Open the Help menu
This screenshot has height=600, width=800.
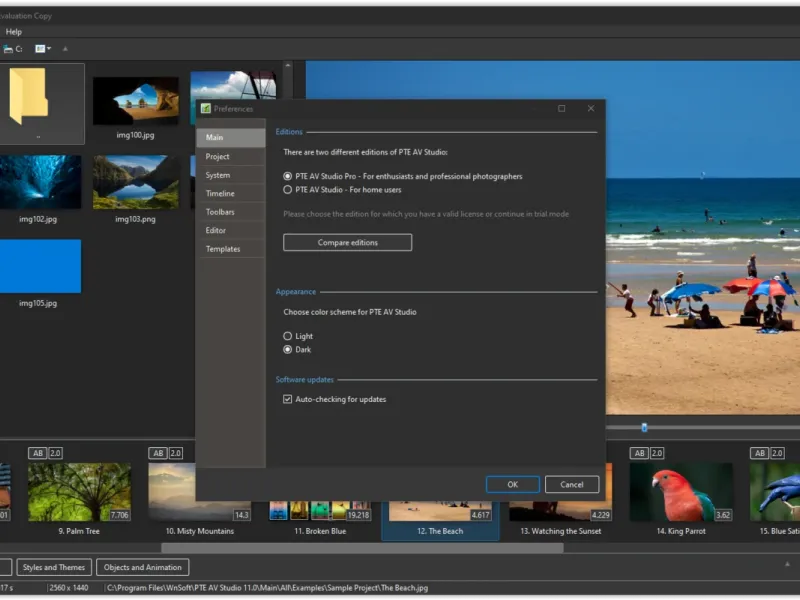tap(14, 32)
